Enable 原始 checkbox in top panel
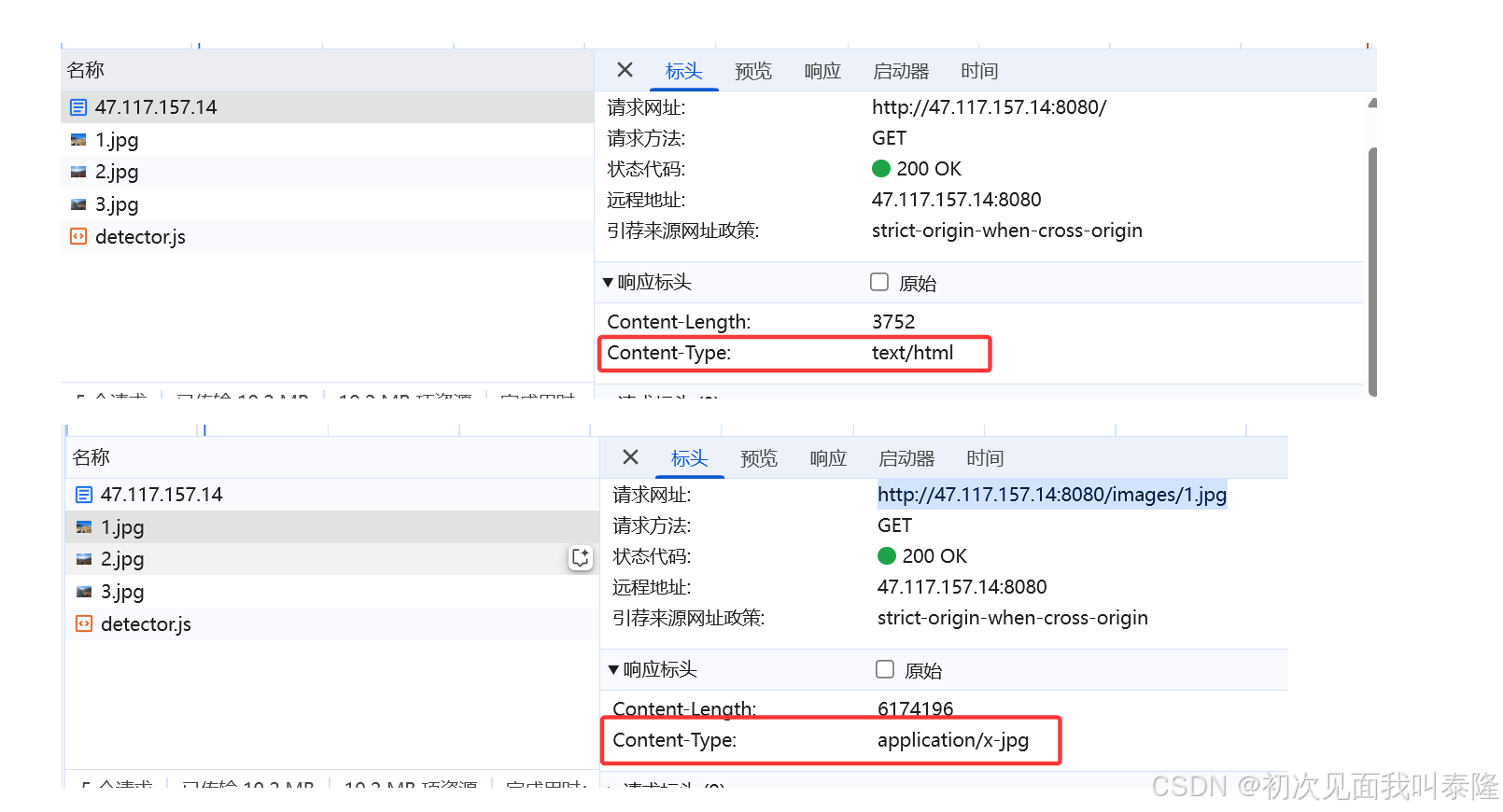This screenshot has height=812, width=1503. point(879,282)
